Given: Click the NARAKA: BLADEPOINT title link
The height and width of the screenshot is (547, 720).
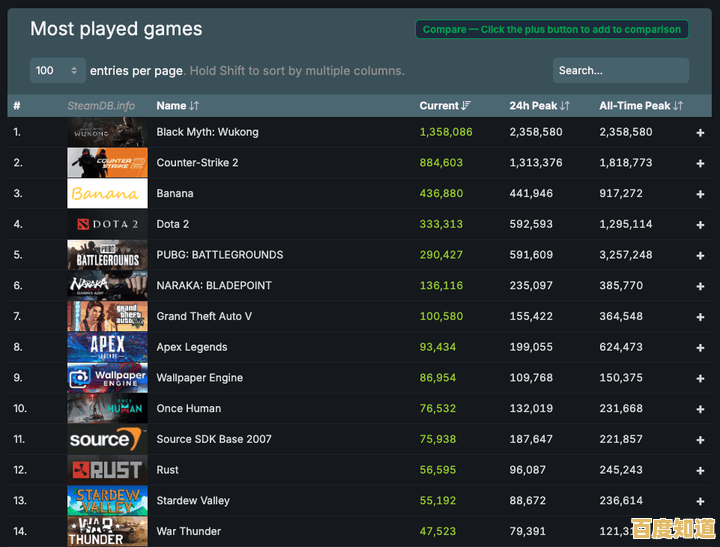Looking at the screenshot, I should (213, 286).
